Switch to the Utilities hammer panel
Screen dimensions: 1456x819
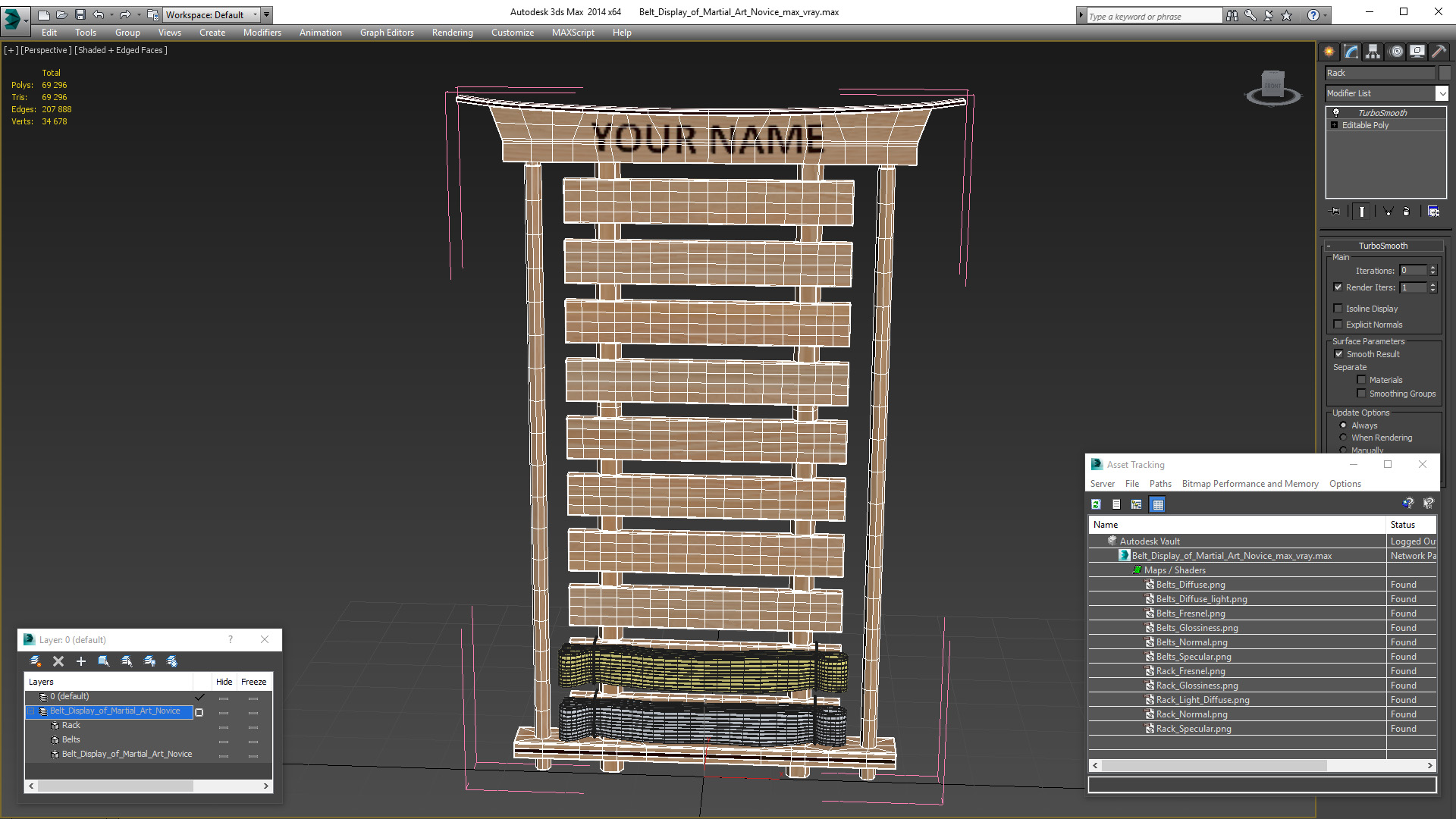click(1439, 52)
